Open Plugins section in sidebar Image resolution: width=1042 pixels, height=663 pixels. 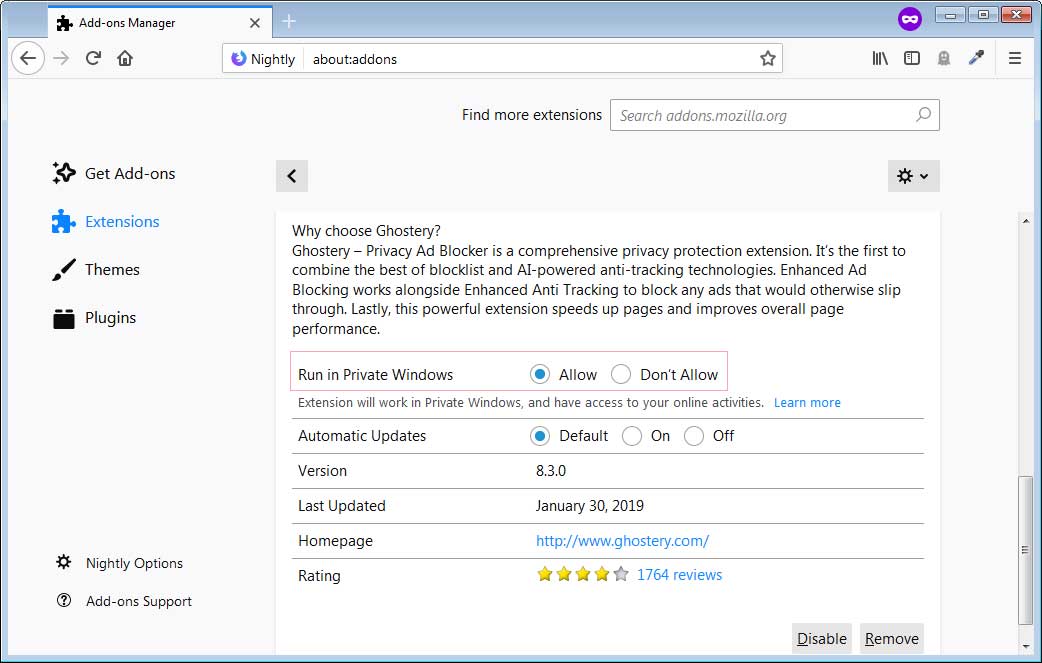(110, 318)
